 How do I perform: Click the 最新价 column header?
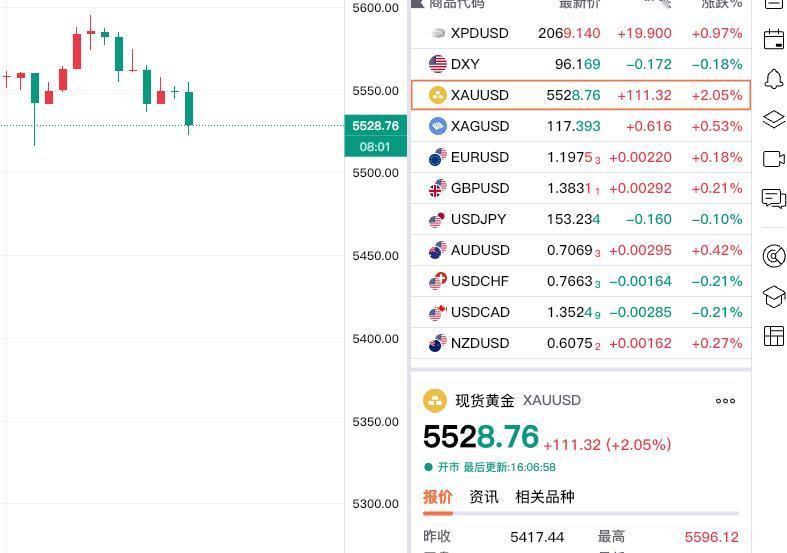click(580, 4)
